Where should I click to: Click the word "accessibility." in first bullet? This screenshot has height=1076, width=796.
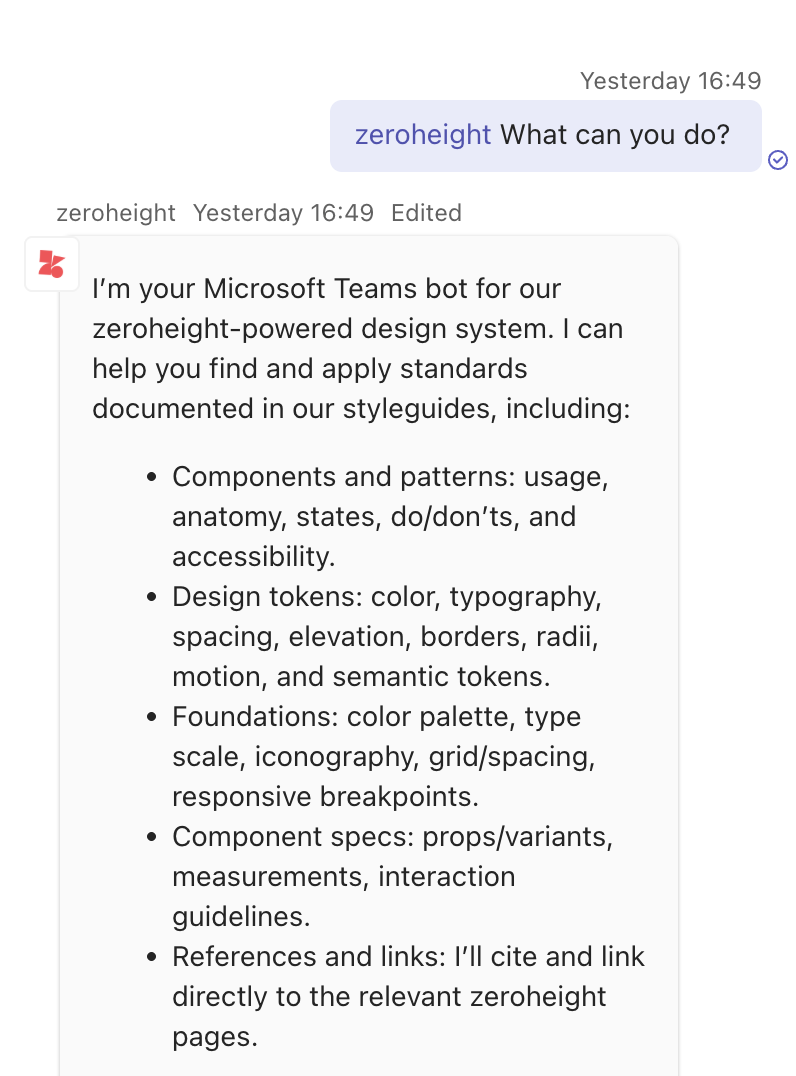click(x=253, y=557)
